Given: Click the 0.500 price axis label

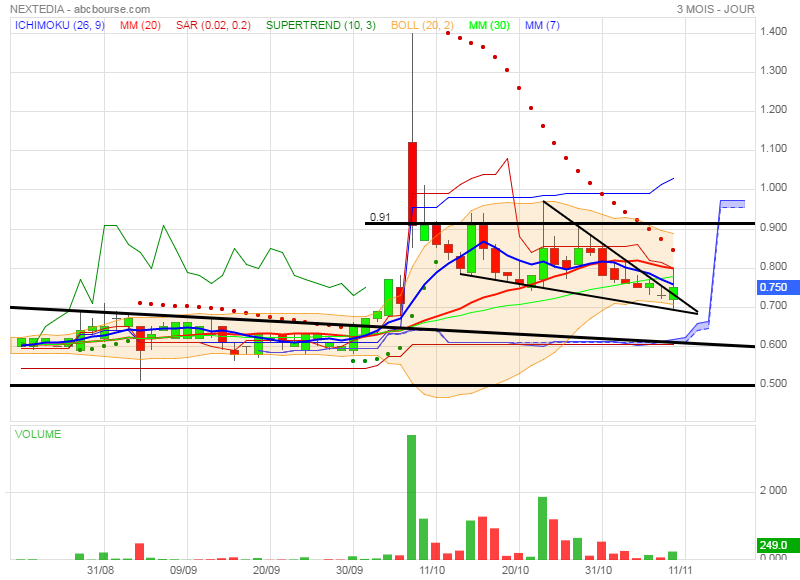Looking at the screenshot, I should [773, 383].
